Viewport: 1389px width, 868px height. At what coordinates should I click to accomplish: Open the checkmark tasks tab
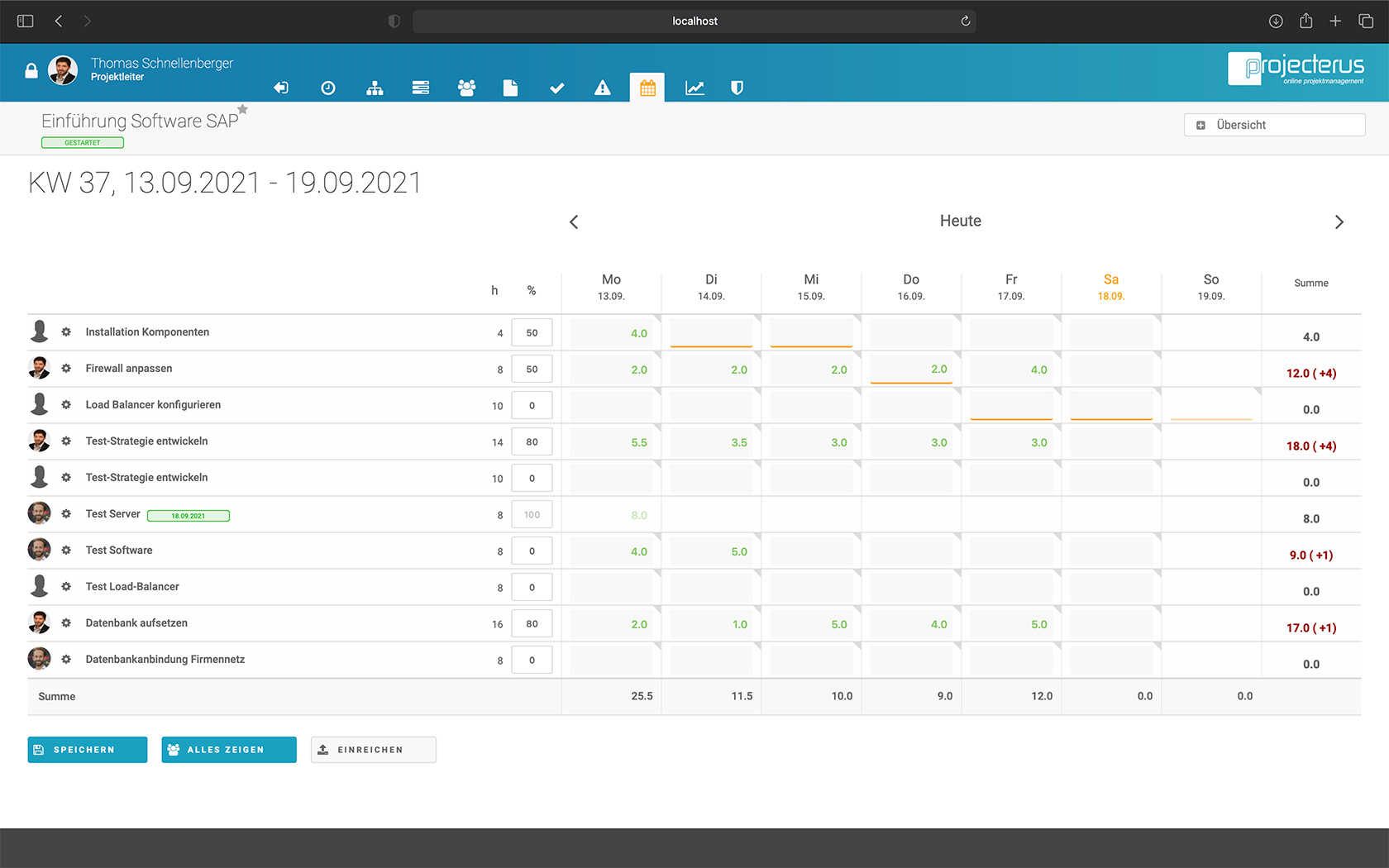click(556, 88)
